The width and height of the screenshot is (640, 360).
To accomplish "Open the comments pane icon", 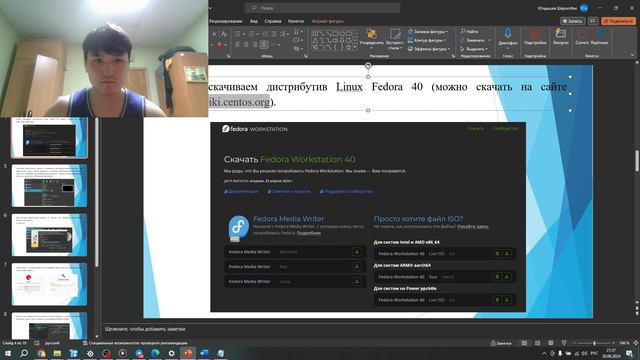I will [x=593, y=21].
